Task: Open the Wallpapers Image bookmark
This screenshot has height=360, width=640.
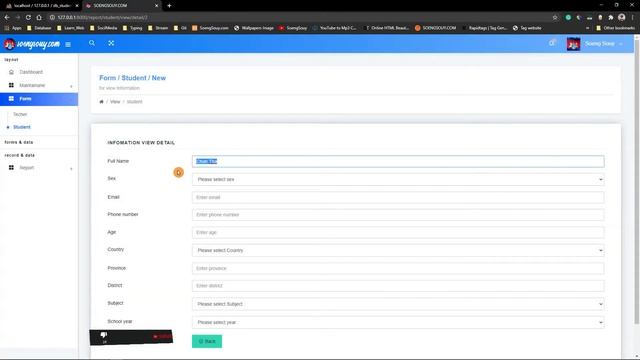Action: tap(253, 28)
